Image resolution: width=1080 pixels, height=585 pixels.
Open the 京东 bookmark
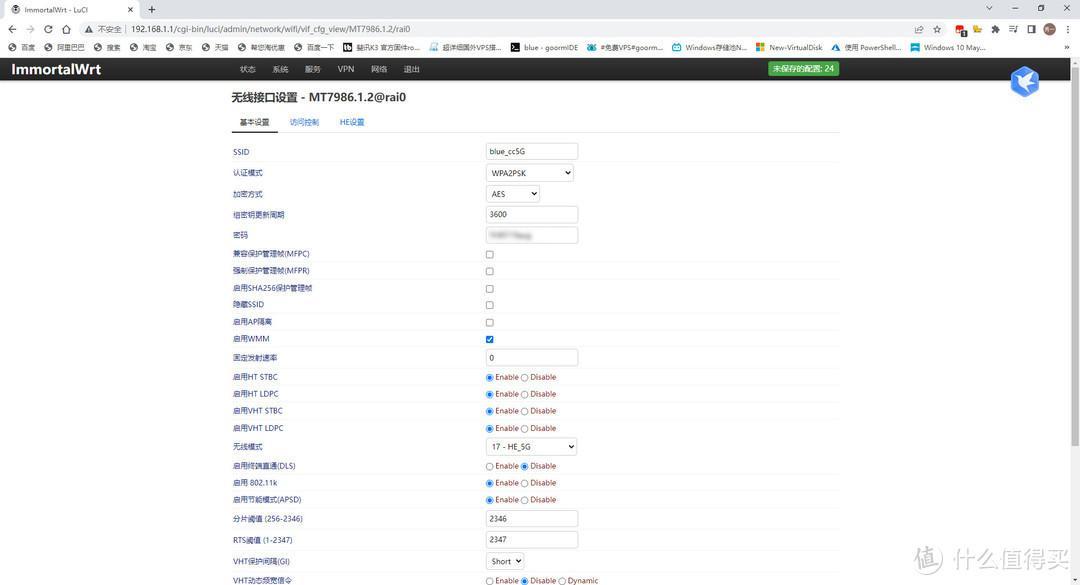179,48
